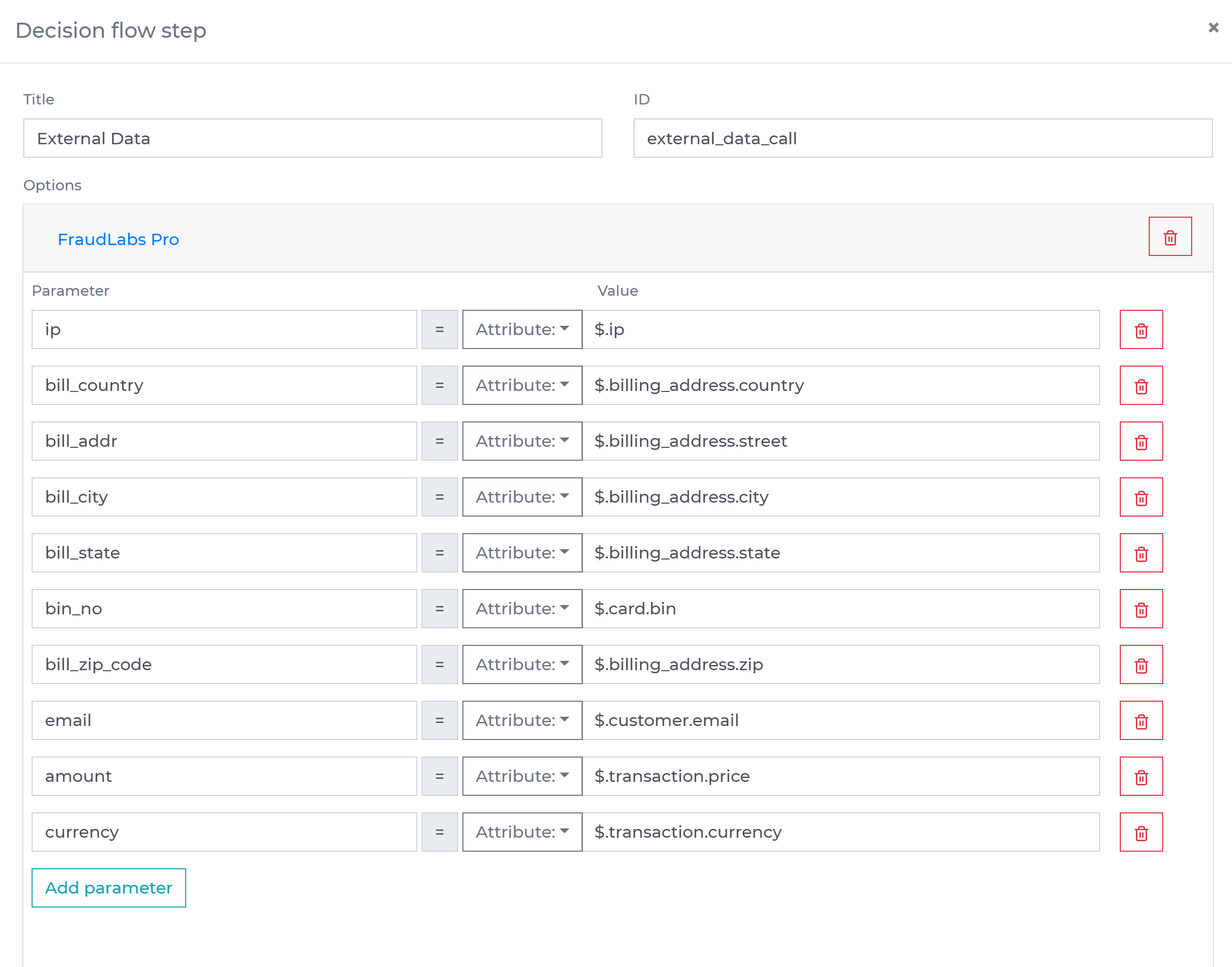The image size is (1232, 967).
Task: Delete the bill_country parameter row
Action: coord(1141,386)
